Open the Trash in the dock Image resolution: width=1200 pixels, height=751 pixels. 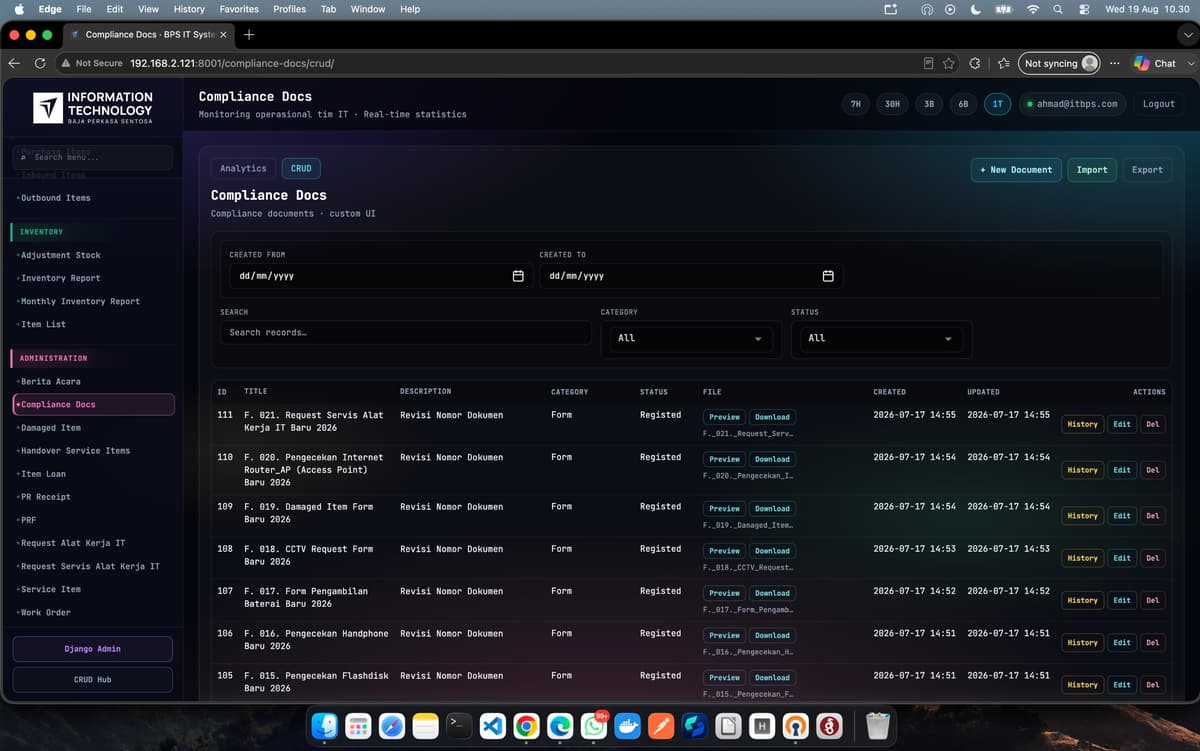tap(877, 727)
